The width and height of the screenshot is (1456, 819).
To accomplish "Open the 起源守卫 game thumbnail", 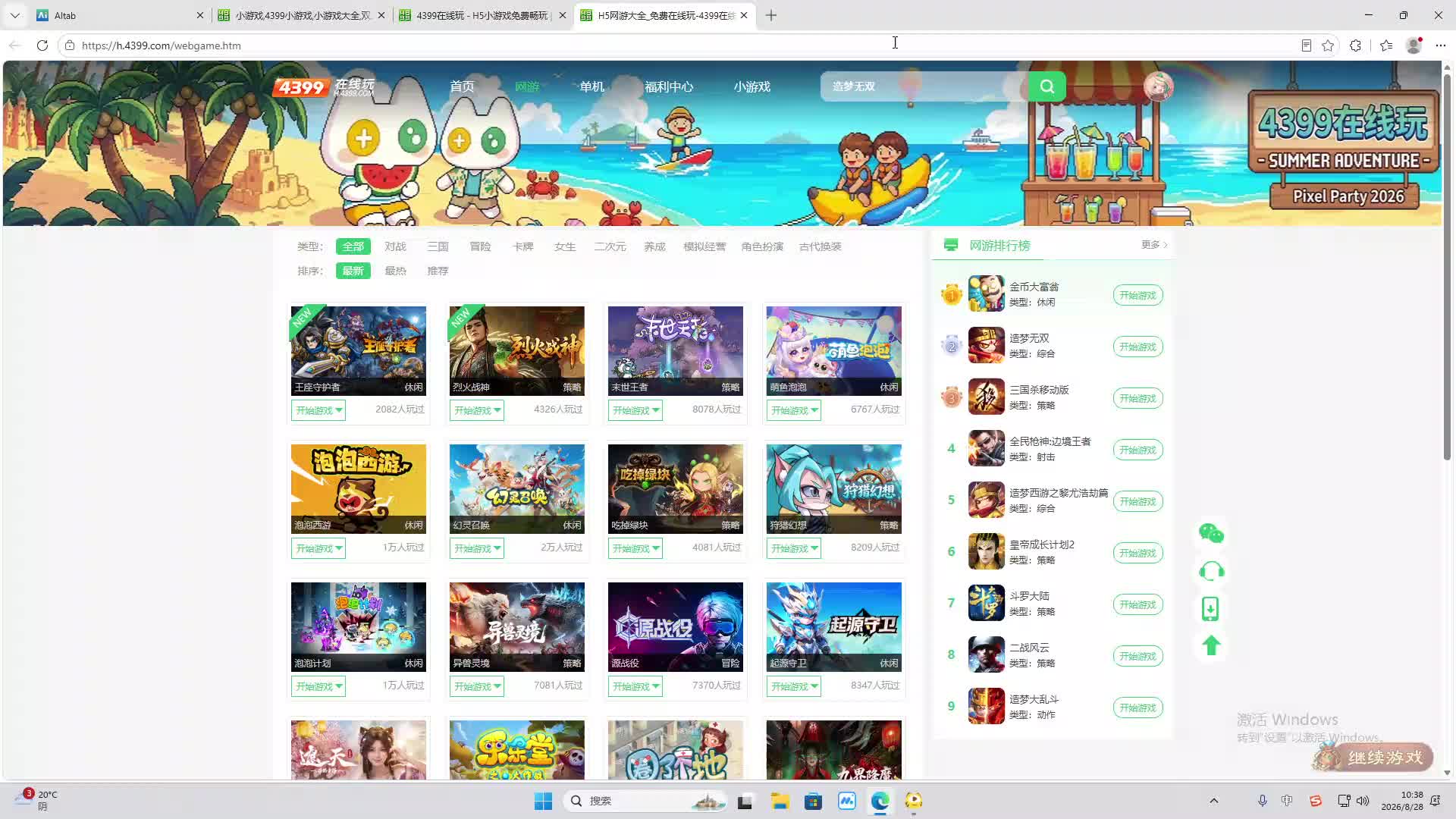I will point(833,626).
